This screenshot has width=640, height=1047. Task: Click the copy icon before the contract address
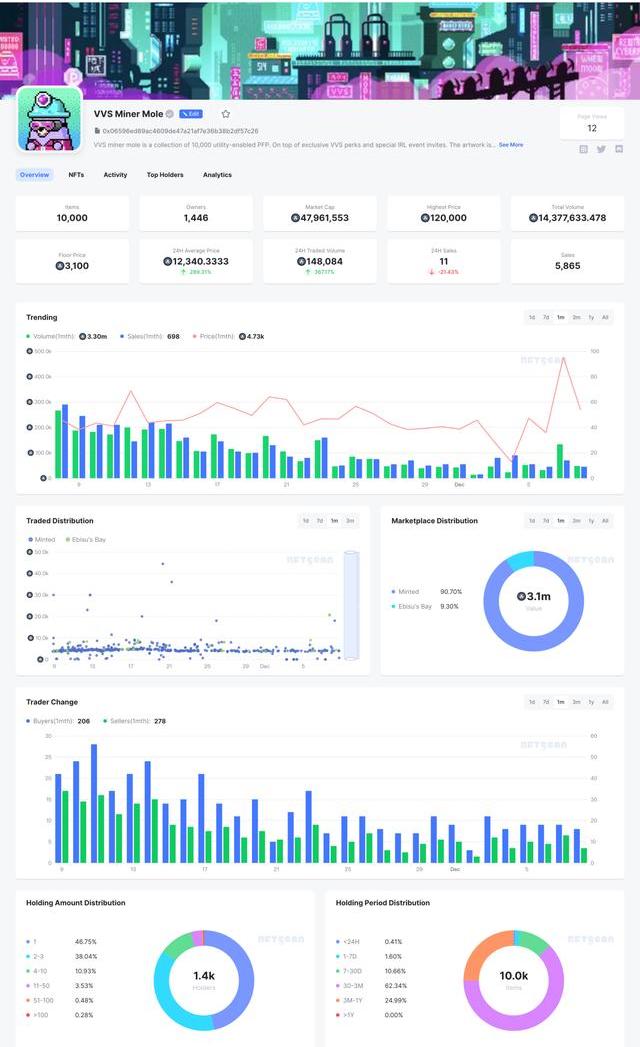pyautogui.click(x=97, y=131)
